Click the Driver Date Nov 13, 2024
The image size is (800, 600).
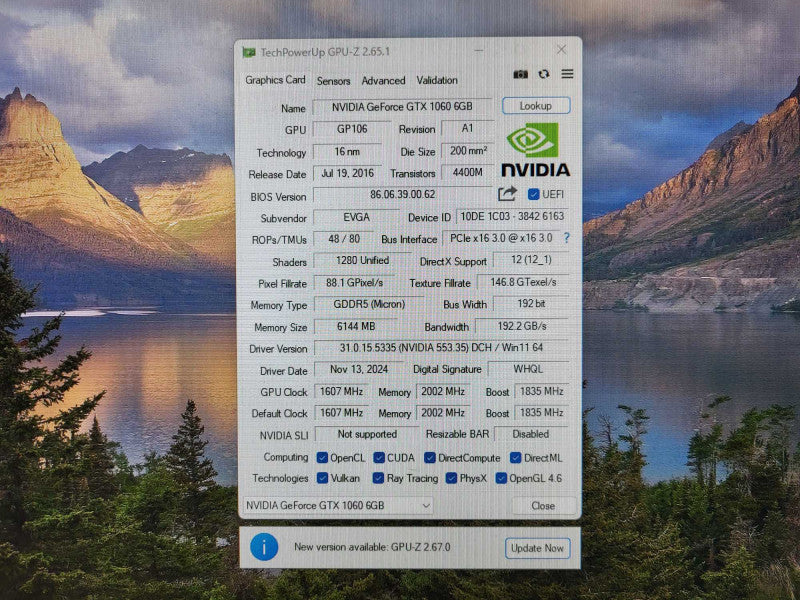click(x=359, y=369)
